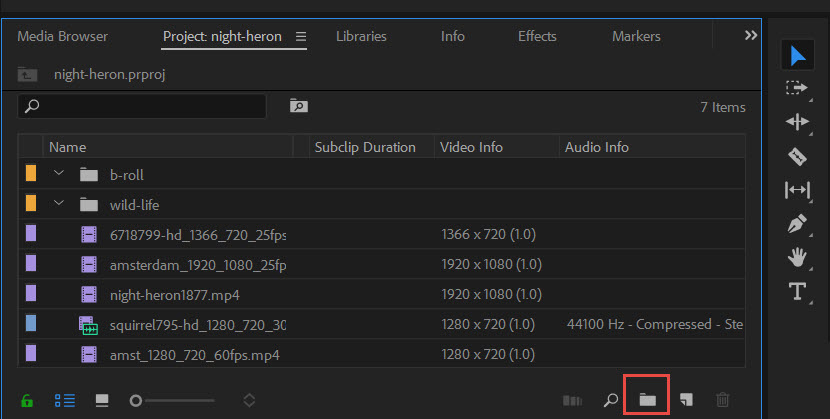Open the Info tab
Viewport: 830px width, 419px height.
click(453, 37)
